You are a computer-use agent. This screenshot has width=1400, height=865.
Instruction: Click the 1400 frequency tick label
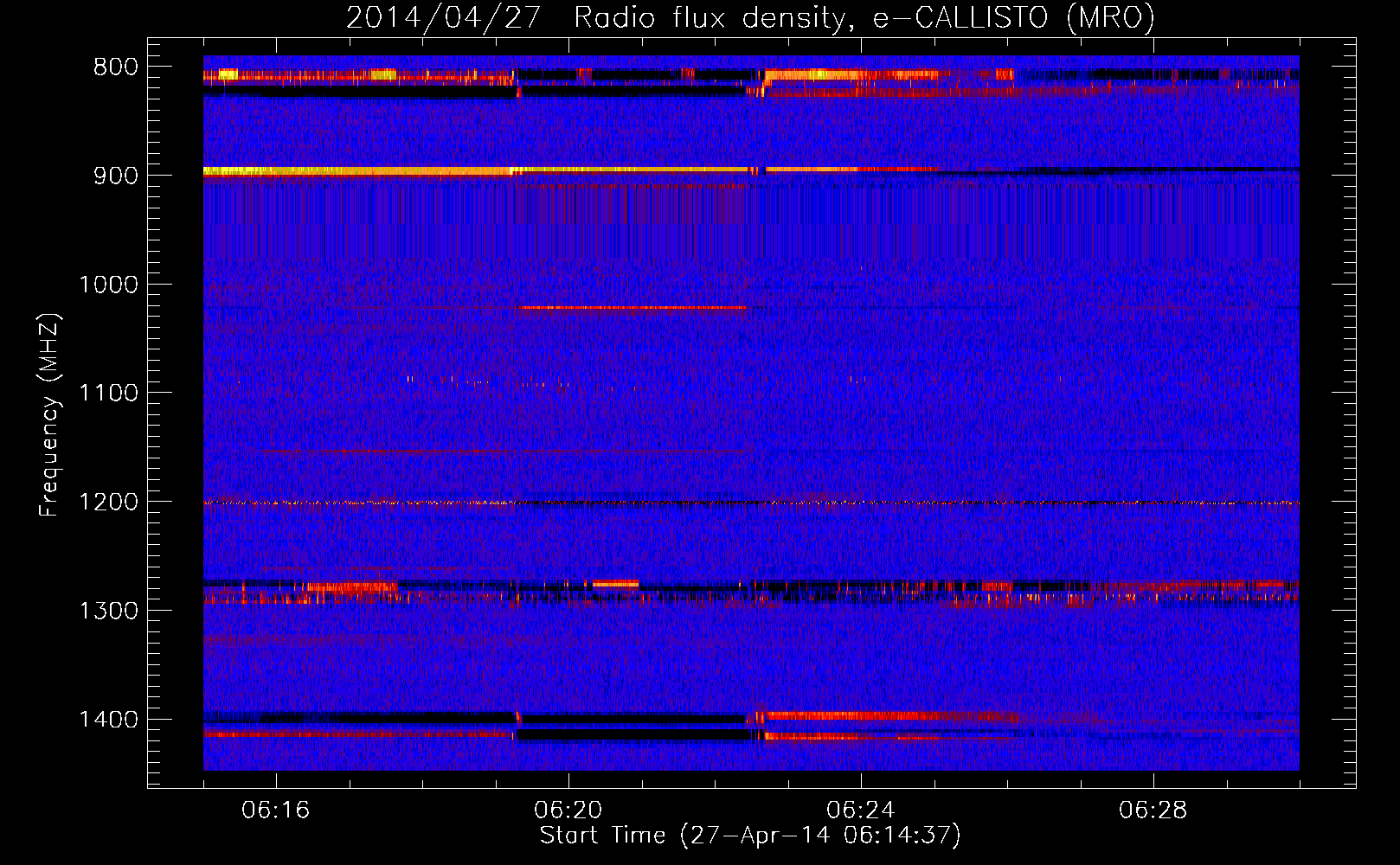[x=108, y=720]
